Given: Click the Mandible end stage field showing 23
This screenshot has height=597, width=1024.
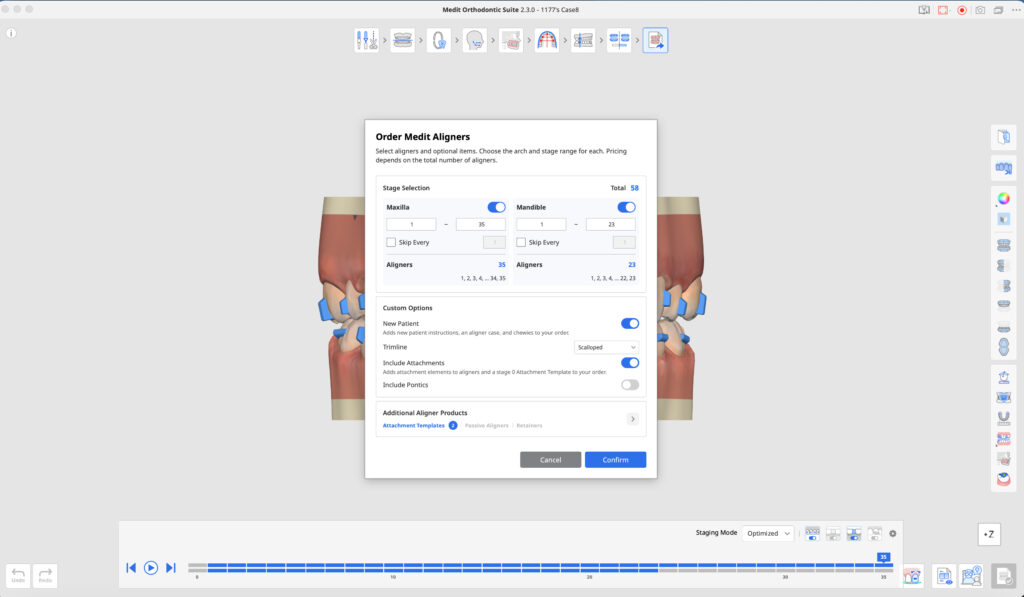Looking at the screenshot, I should pos(611,224).
